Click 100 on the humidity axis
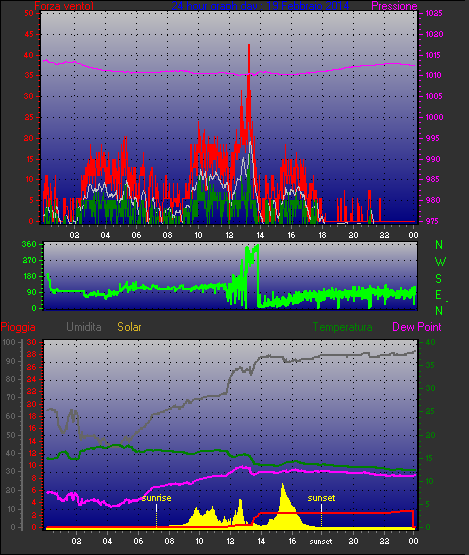This screenshot has width=469, height=555. pyautogui.click(x=9, y=342)
